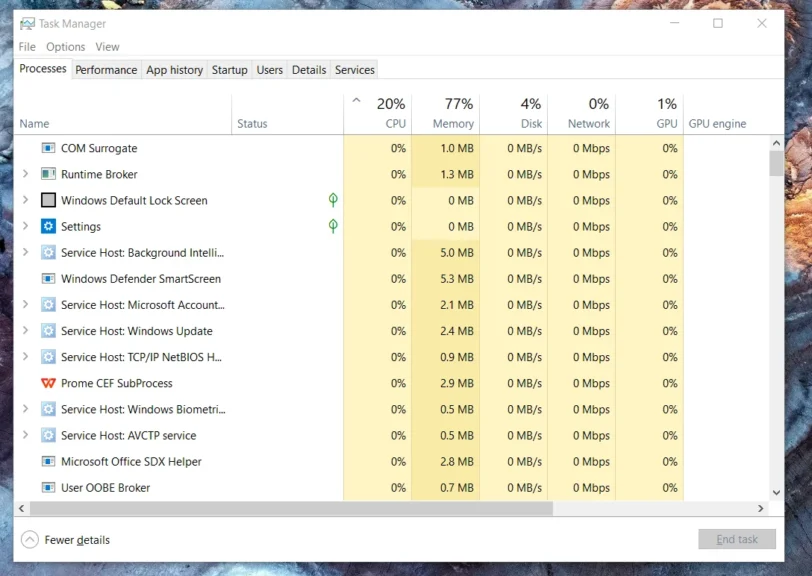Click the COM Surrogate process icon
This screenshot has height=576, width=812.
tap(48, 148)
